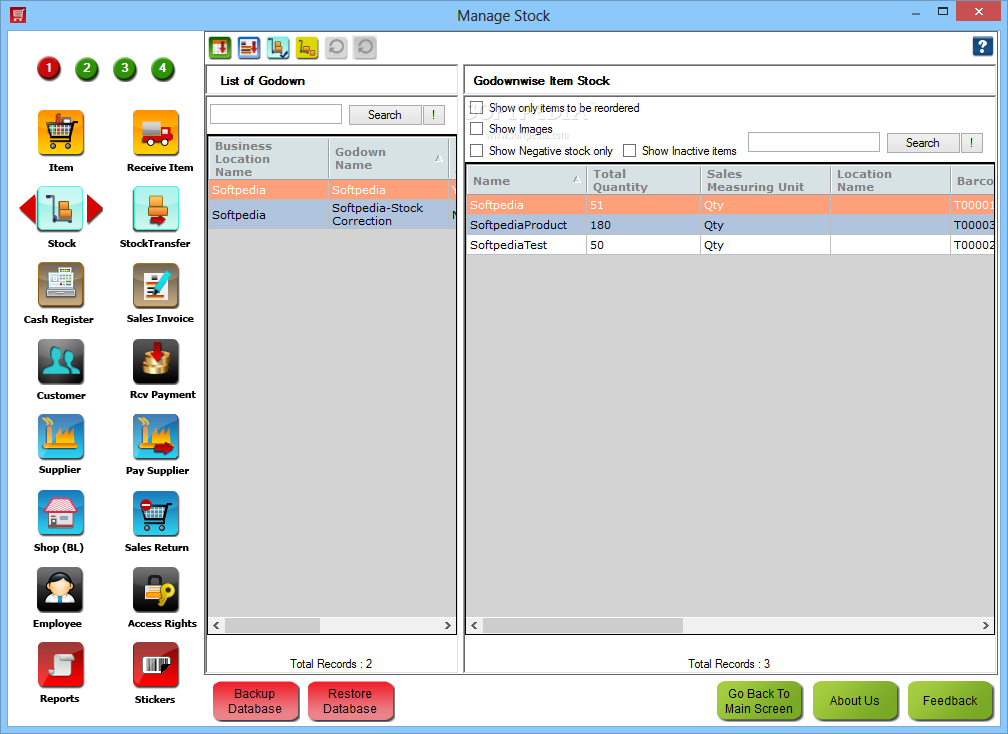Focus the godown list search field
This screenshot has height=734, width=1008.
(x=276, y=114)
